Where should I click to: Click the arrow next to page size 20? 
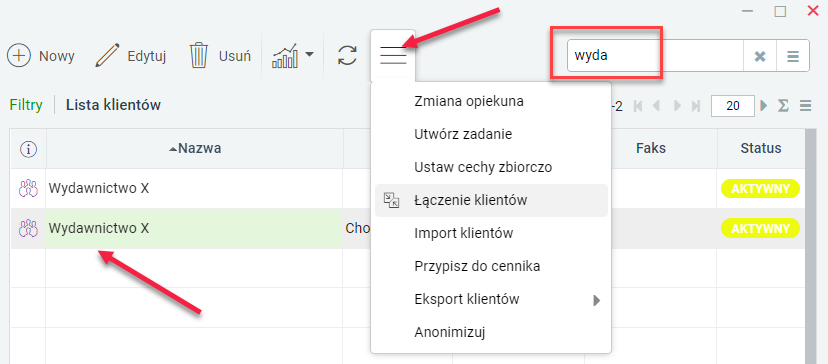[764, 106]
